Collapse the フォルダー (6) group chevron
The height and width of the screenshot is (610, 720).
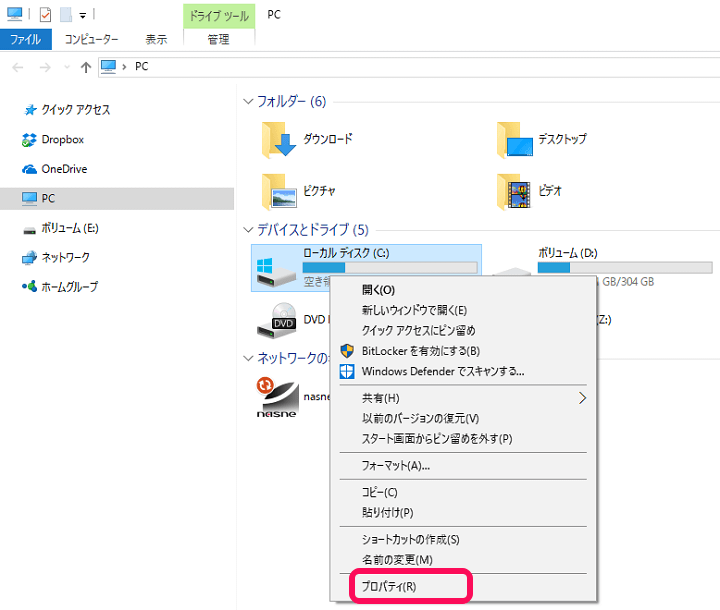(248, 101)
